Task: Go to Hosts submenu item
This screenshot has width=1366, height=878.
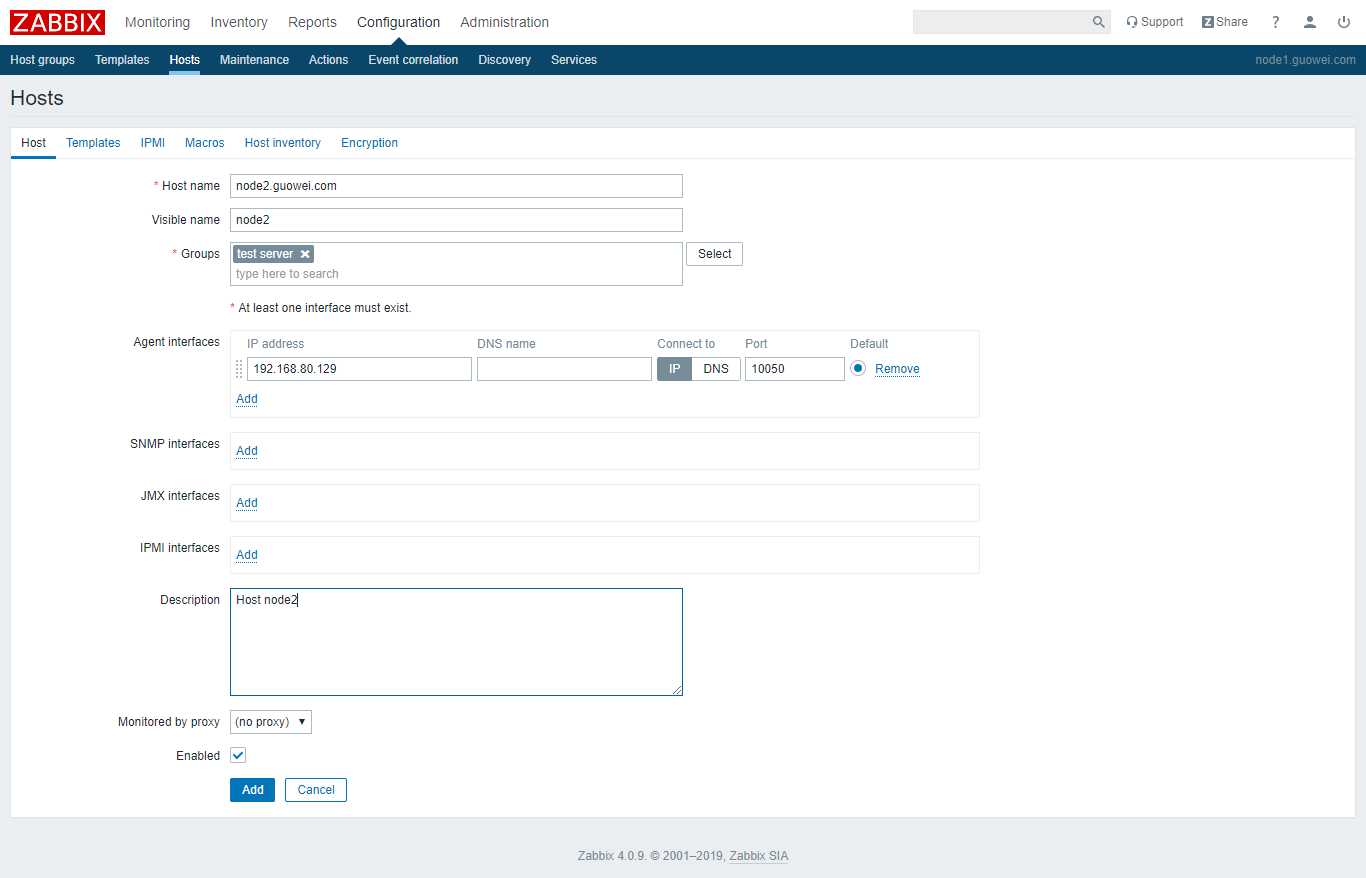Action: pos(185,60)
